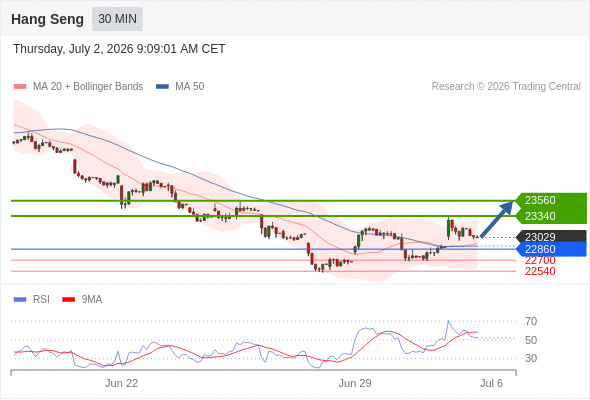Toggle the MA 20 + Bollinger Bands legend label
The image size is (590, 400).
88,87
